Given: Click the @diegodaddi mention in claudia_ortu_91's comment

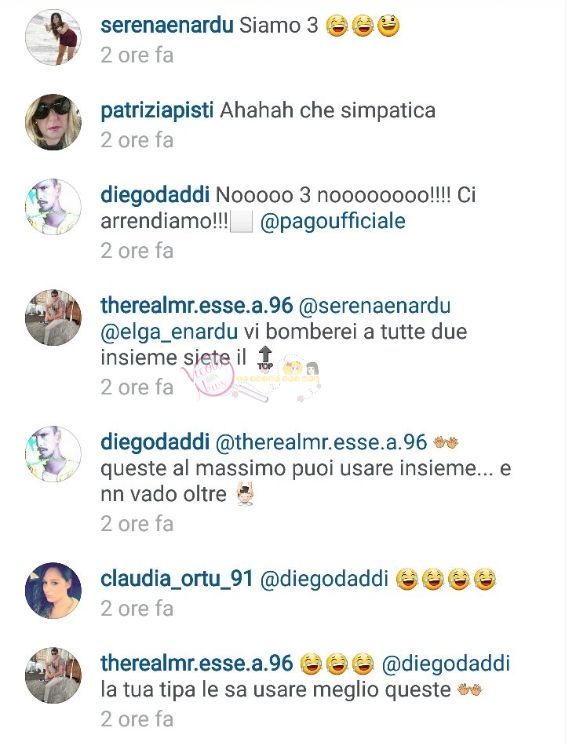Looking at the screenshot, I should [325, 579].
